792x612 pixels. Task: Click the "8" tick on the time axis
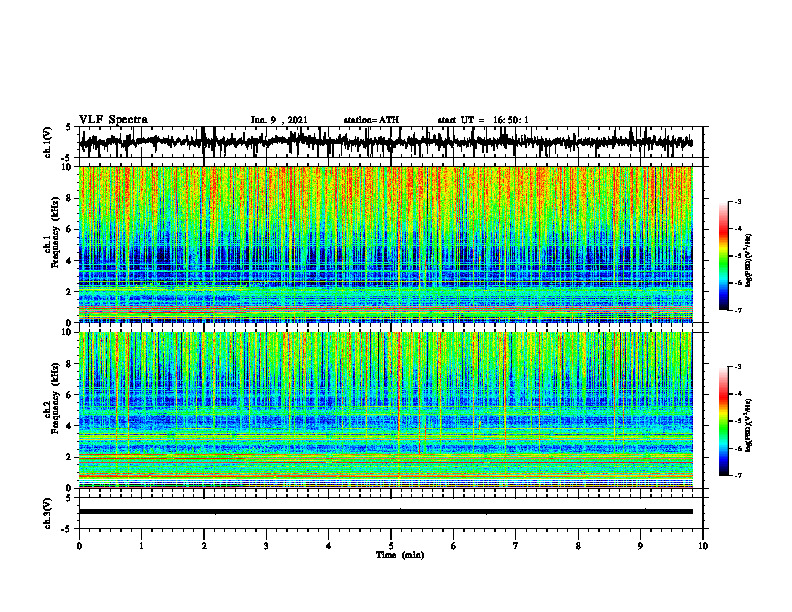pyautogui.click(x=578, y=546)
